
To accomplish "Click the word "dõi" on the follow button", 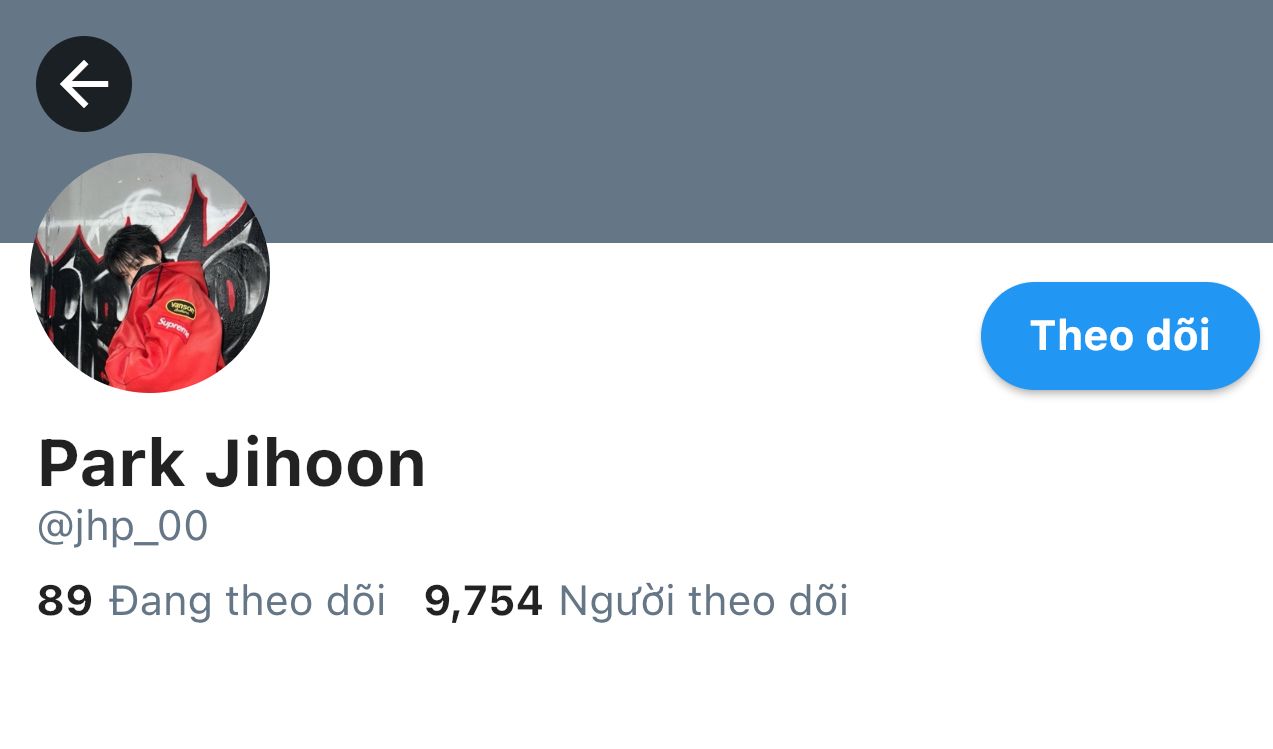I will click(1178, 334).
